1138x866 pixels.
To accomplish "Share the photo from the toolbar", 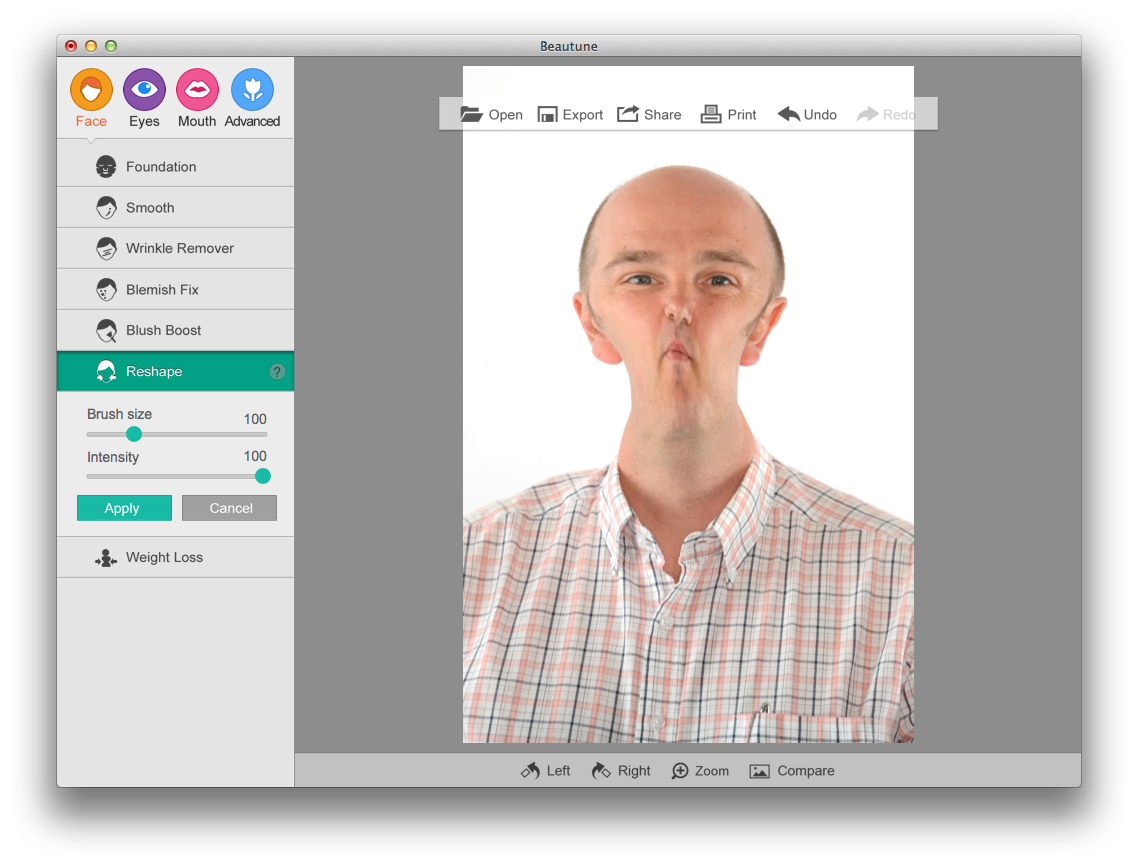I will click(x=649, y=115).
